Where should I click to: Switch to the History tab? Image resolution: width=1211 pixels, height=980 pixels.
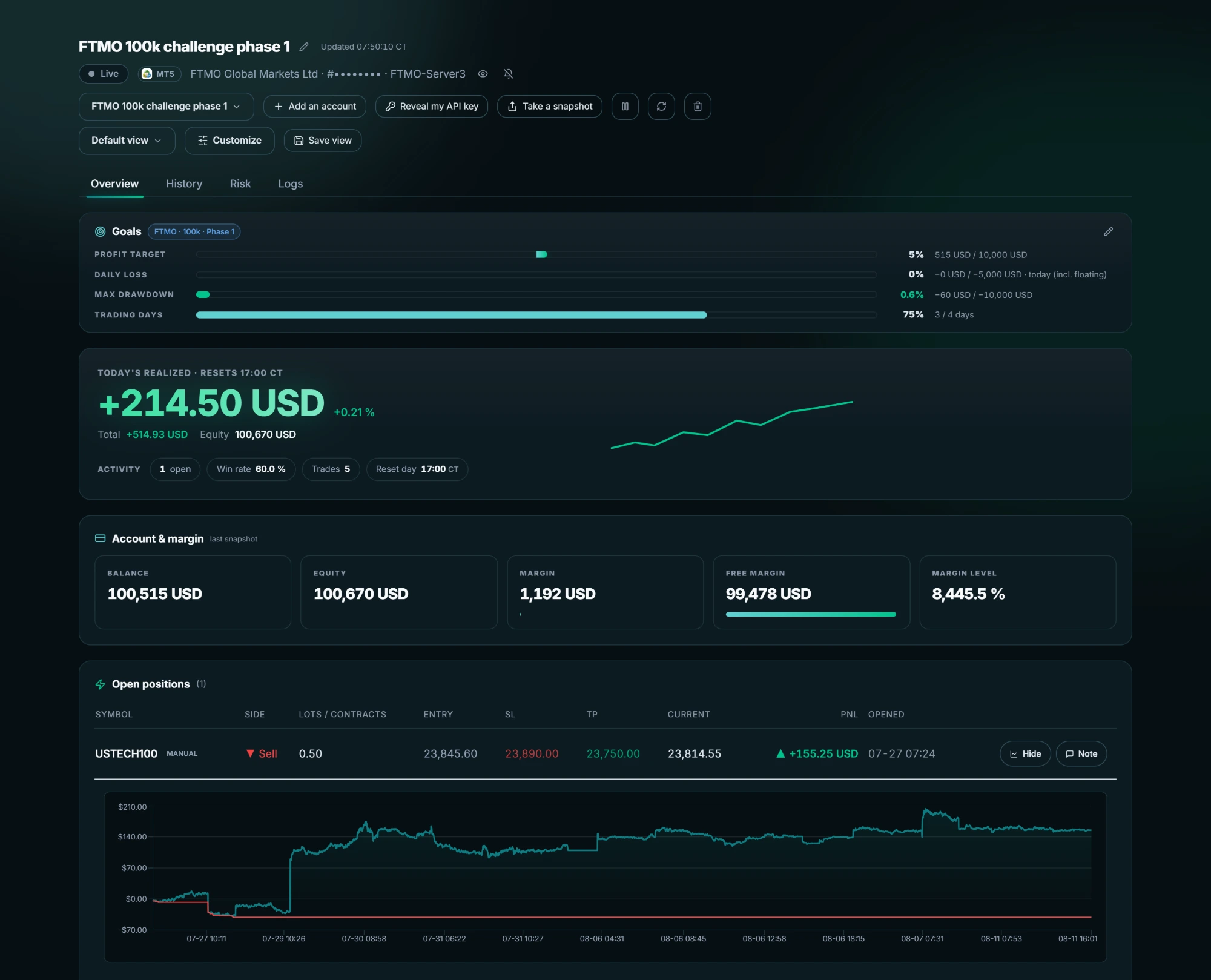tap(184, 184)
